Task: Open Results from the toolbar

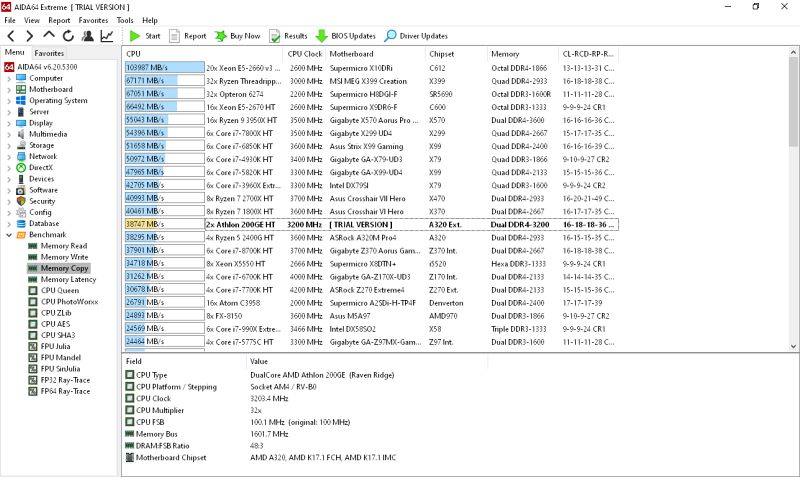Action: tap(288, 36)
